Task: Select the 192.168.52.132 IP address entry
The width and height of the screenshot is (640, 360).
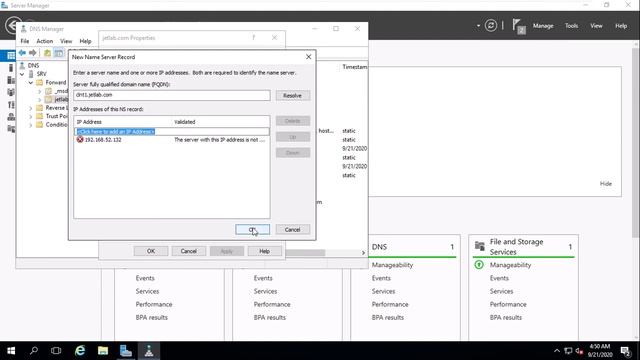Action: [x=103, y=140]
